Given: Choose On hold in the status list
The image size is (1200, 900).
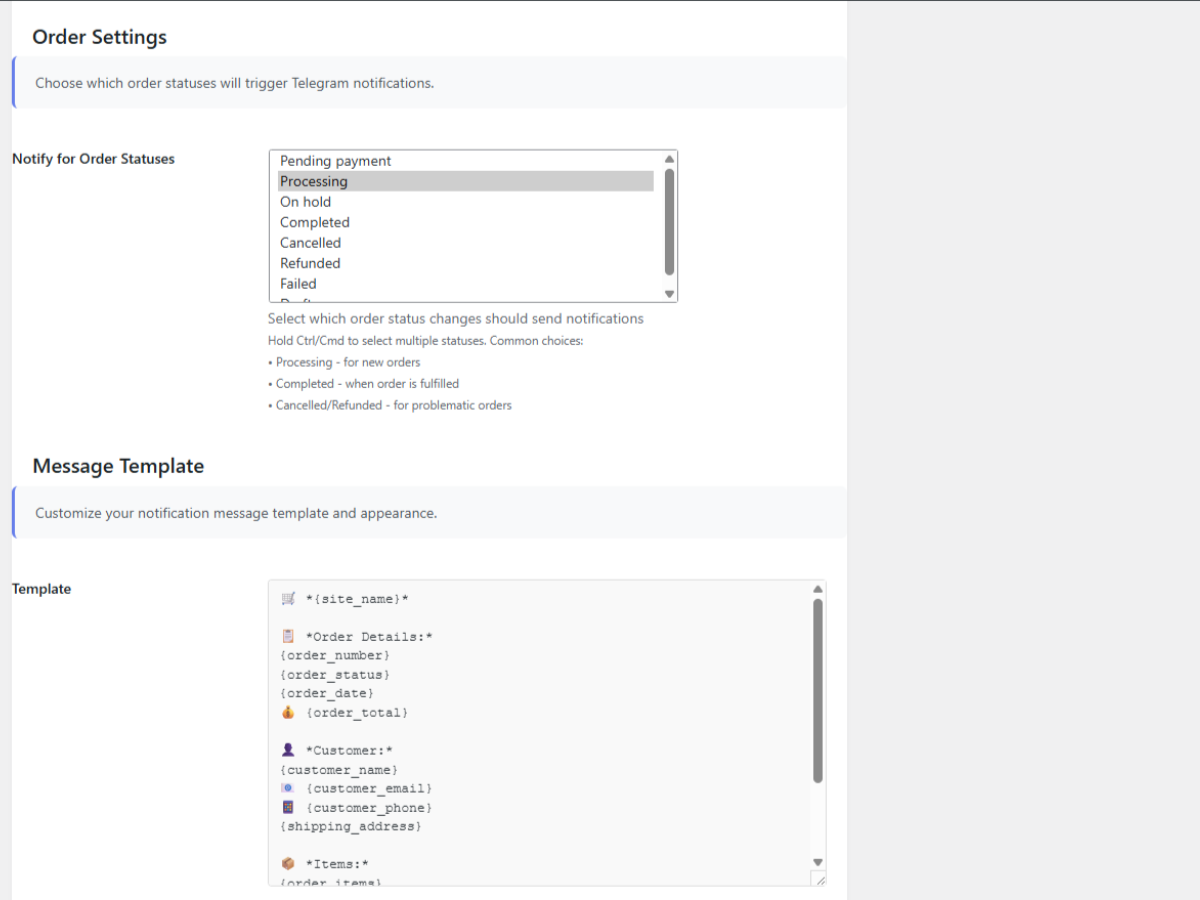Looking at the screenshot, I should [305, 202].
